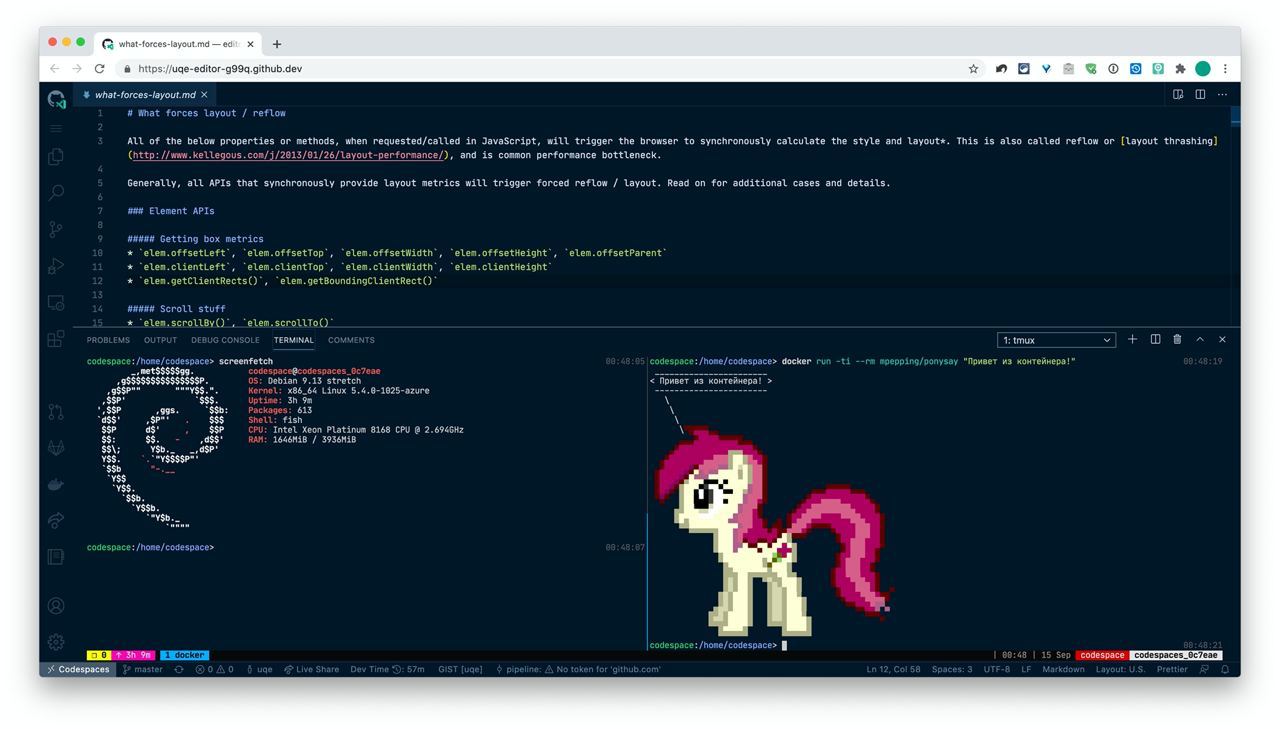
Task: Open the Remote Explorer view
Action: click(x=56, y=302)
